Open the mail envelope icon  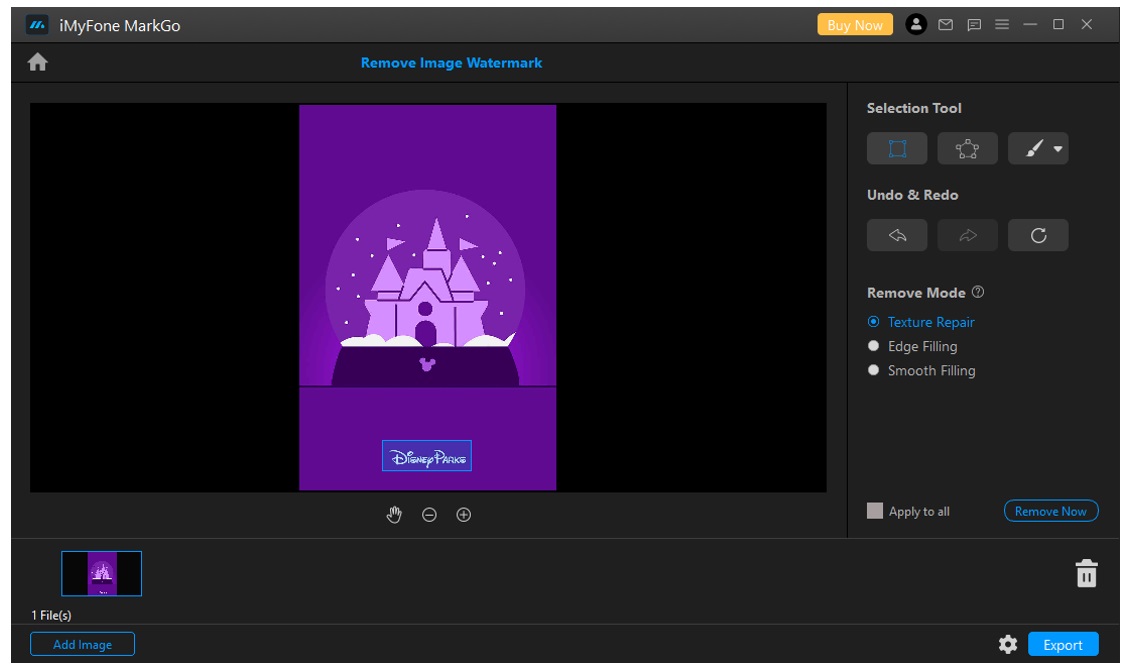pyautogui.click(x=946, y=24)
